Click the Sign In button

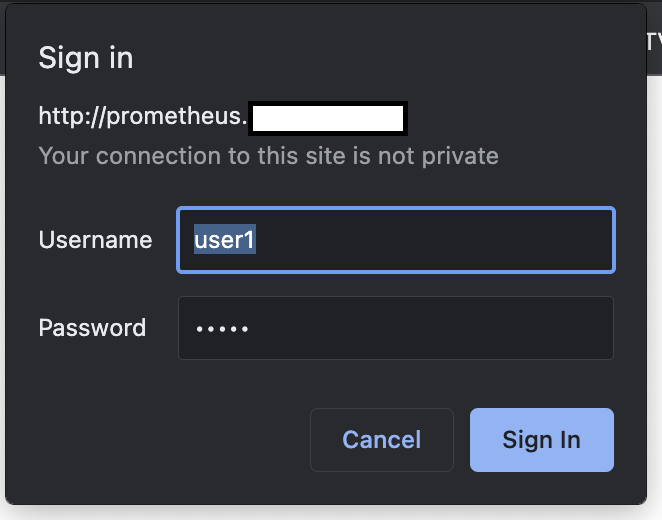[x=541, y=440]
